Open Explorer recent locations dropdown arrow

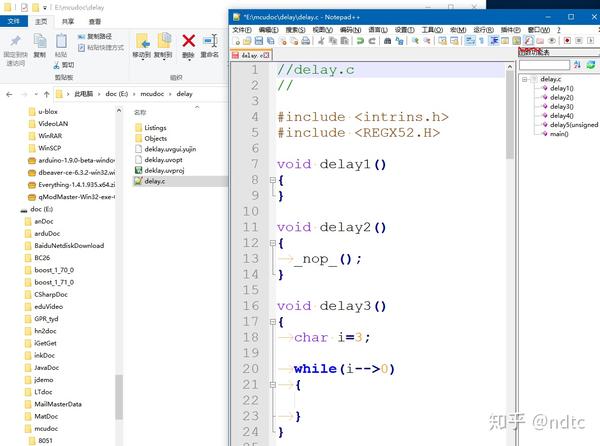coord(36,94)
